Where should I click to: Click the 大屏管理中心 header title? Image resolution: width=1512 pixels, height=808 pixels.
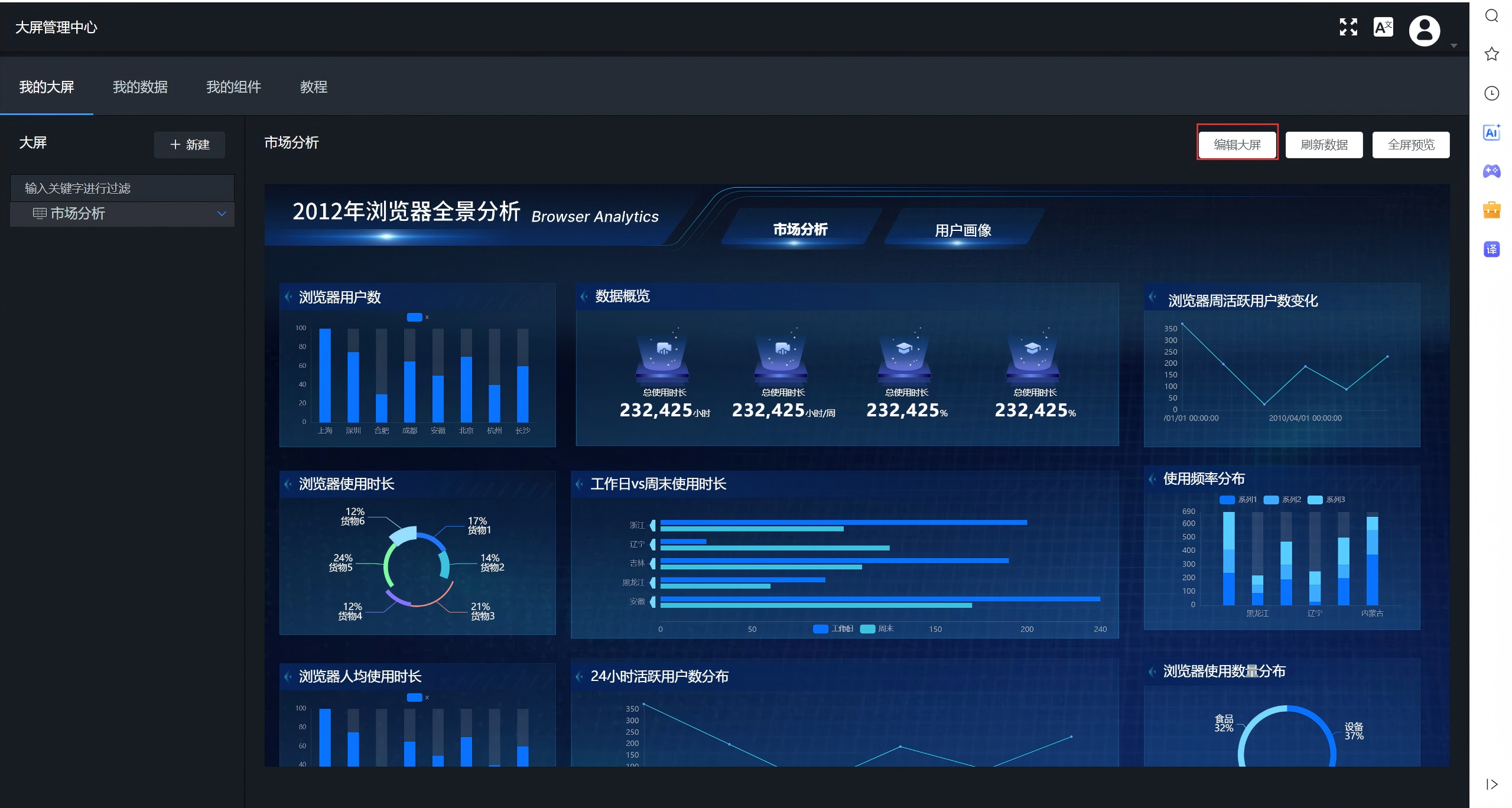[56, 28]
